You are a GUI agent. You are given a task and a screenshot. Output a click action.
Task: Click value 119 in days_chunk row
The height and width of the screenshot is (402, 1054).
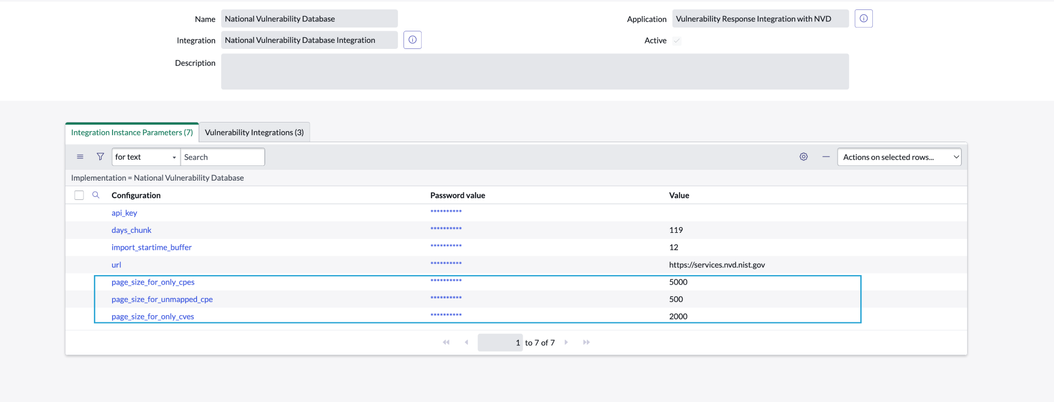pos(676,230)
